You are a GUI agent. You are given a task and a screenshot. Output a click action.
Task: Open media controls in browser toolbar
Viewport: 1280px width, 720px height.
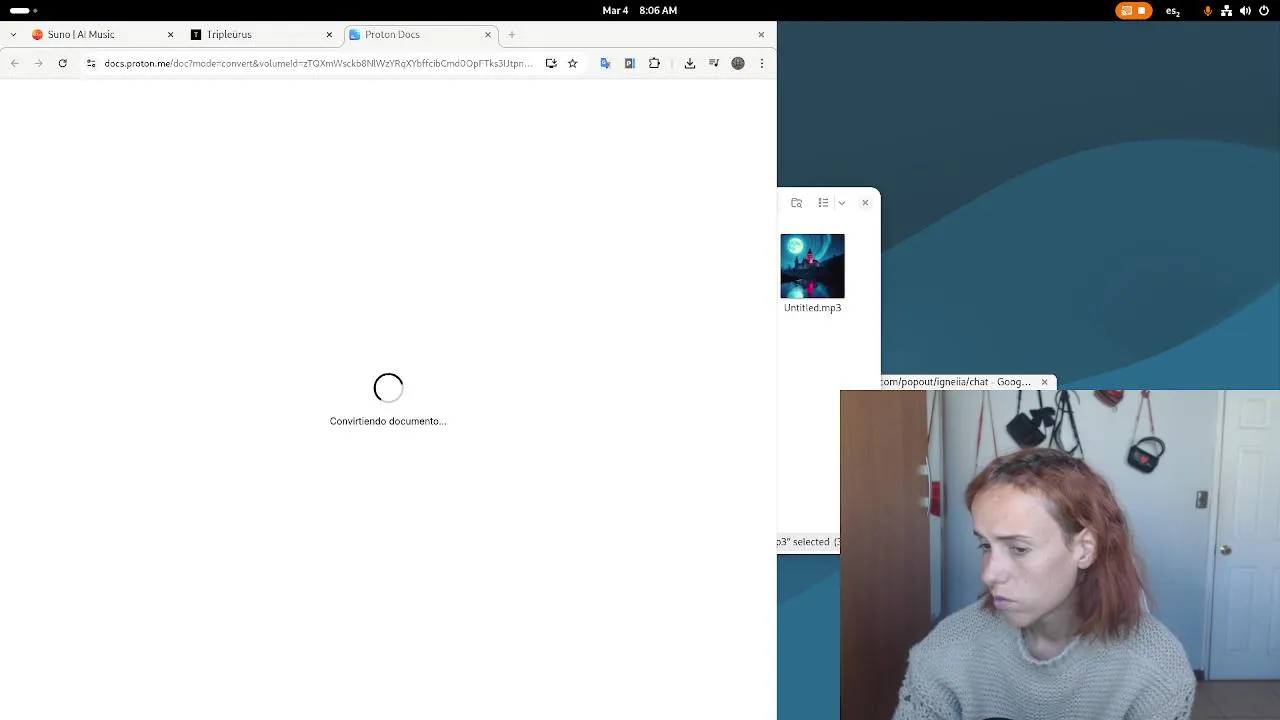pos(714,63)
